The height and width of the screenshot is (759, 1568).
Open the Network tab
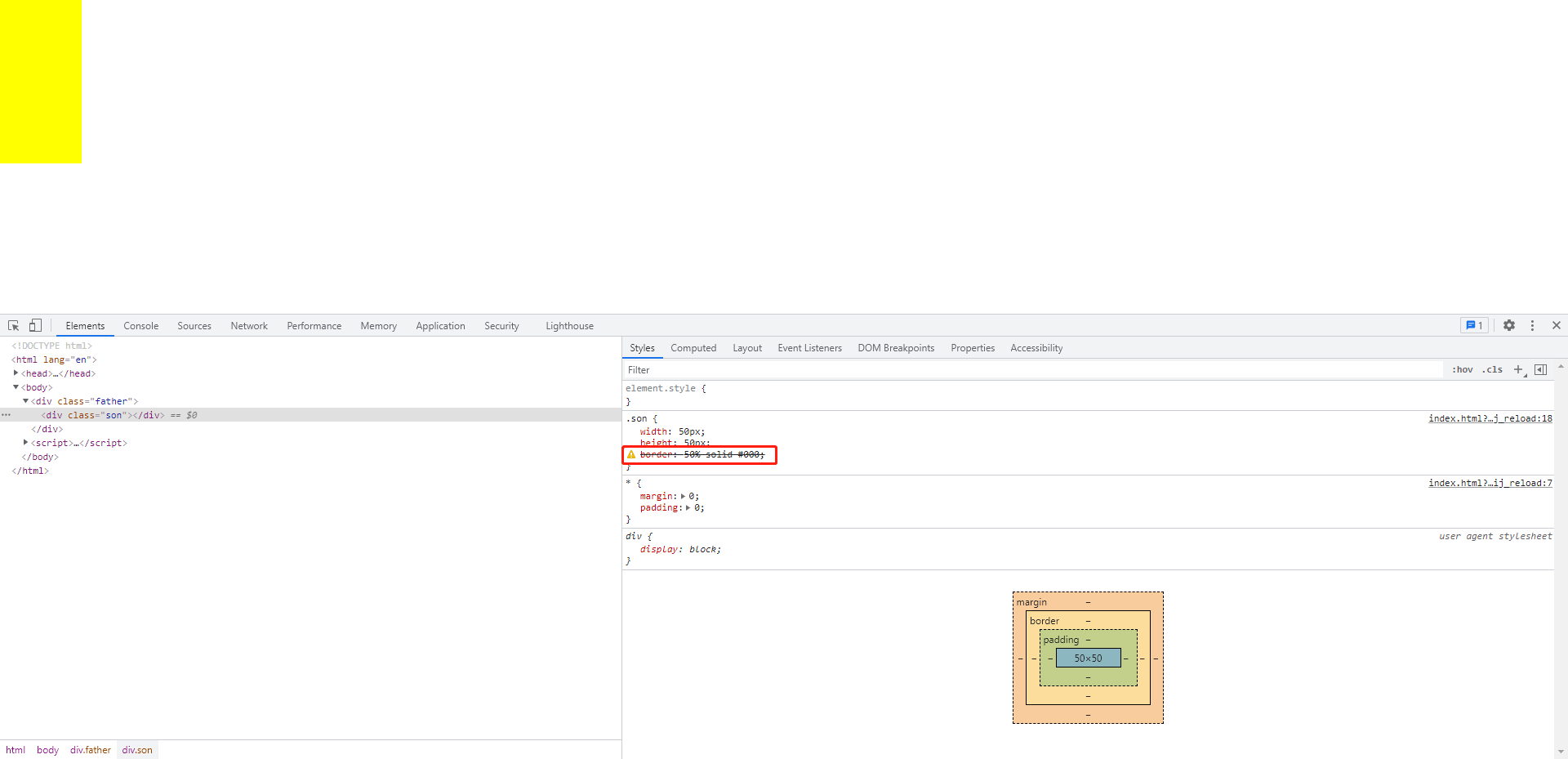249,326
